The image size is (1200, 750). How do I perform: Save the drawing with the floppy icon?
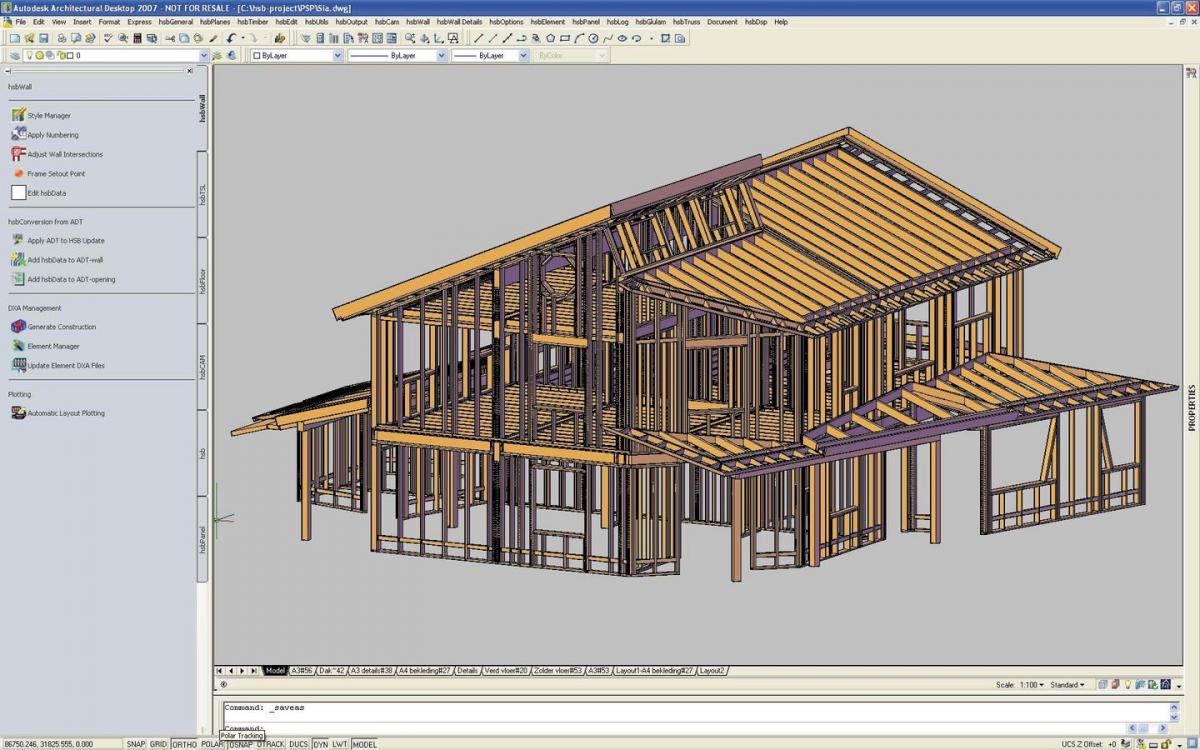coord(44,38)
